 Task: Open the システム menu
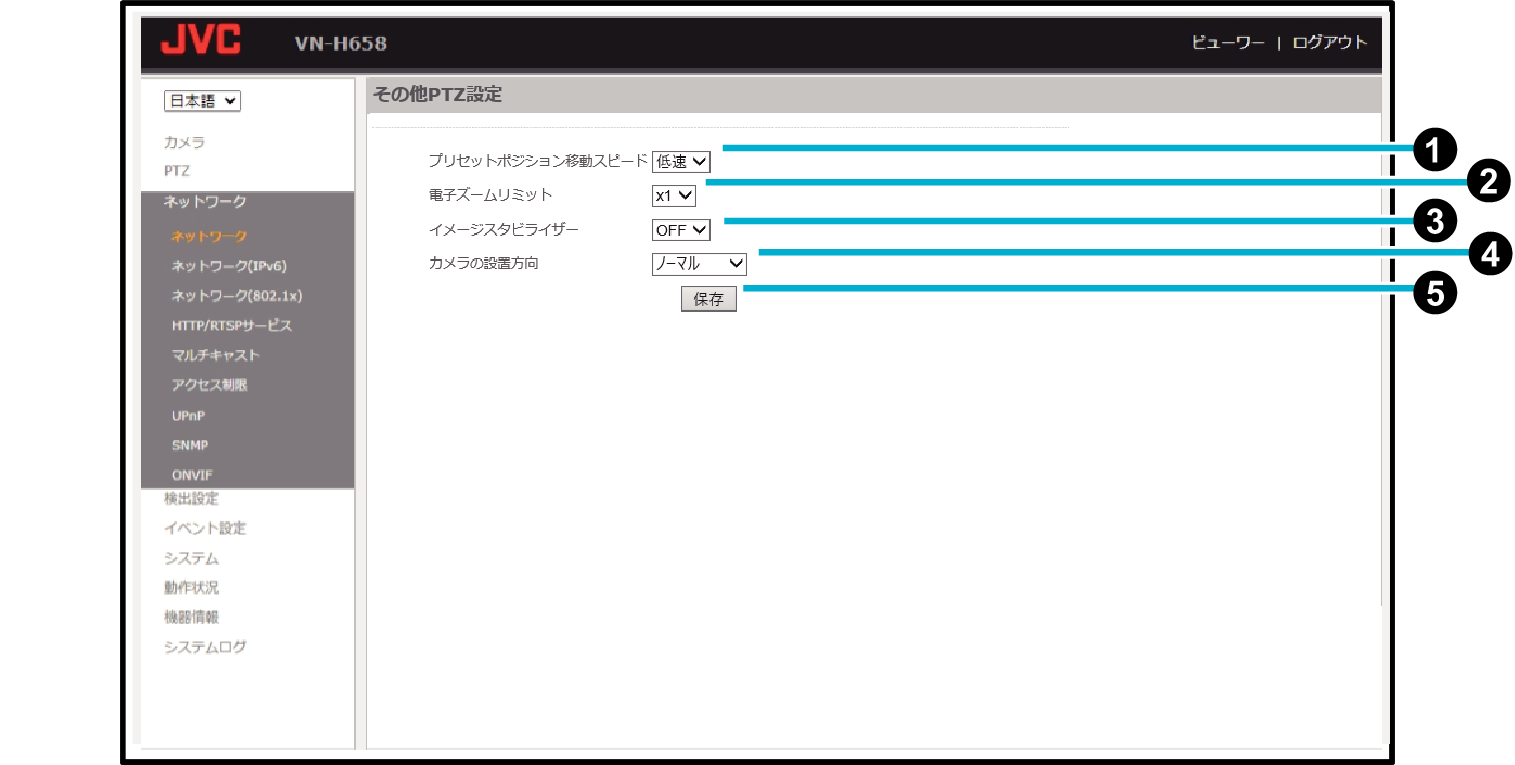point(191,558)
